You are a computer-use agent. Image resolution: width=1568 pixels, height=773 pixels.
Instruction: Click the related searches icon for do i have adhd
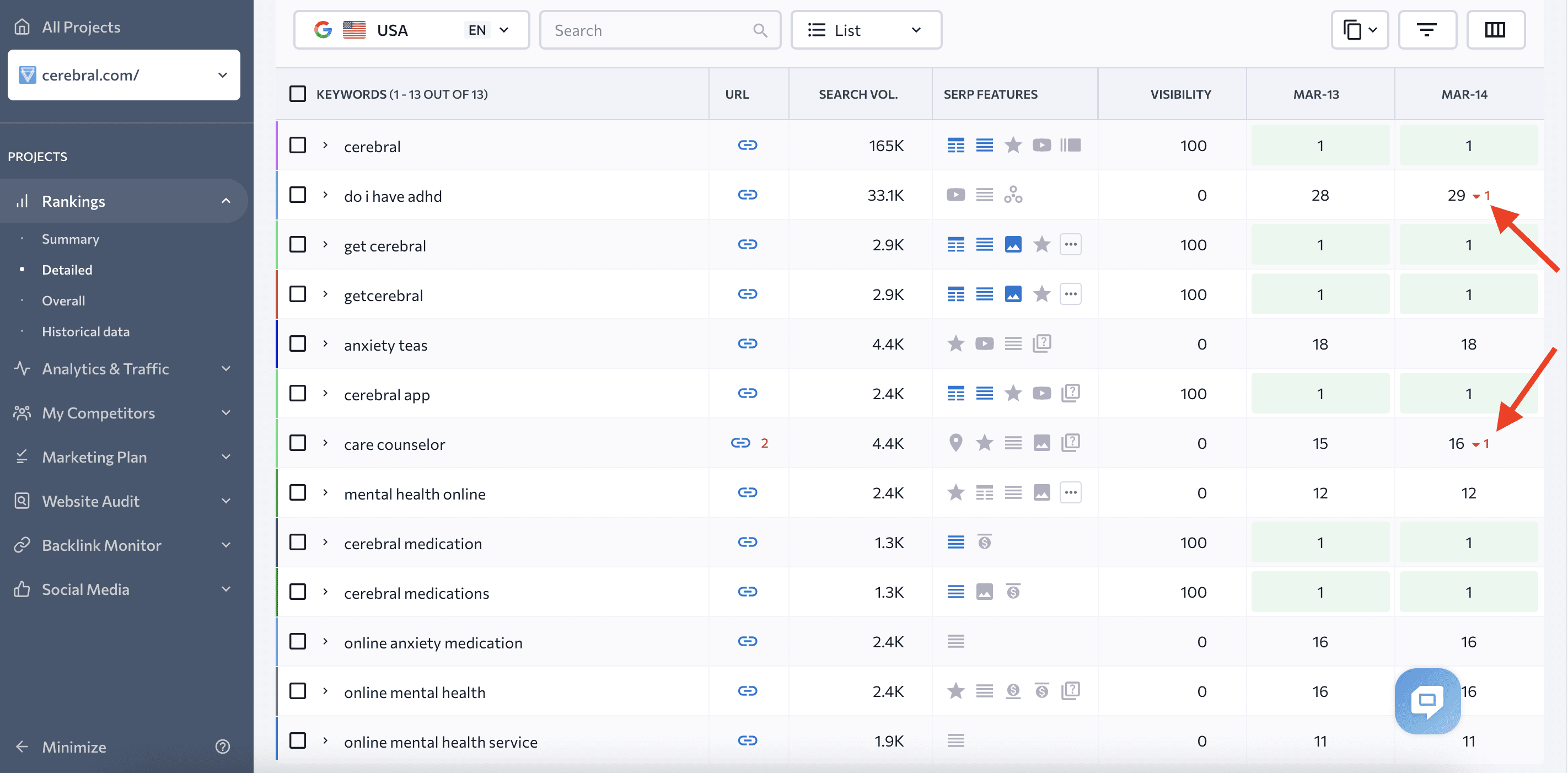(x=1013, y=195)
